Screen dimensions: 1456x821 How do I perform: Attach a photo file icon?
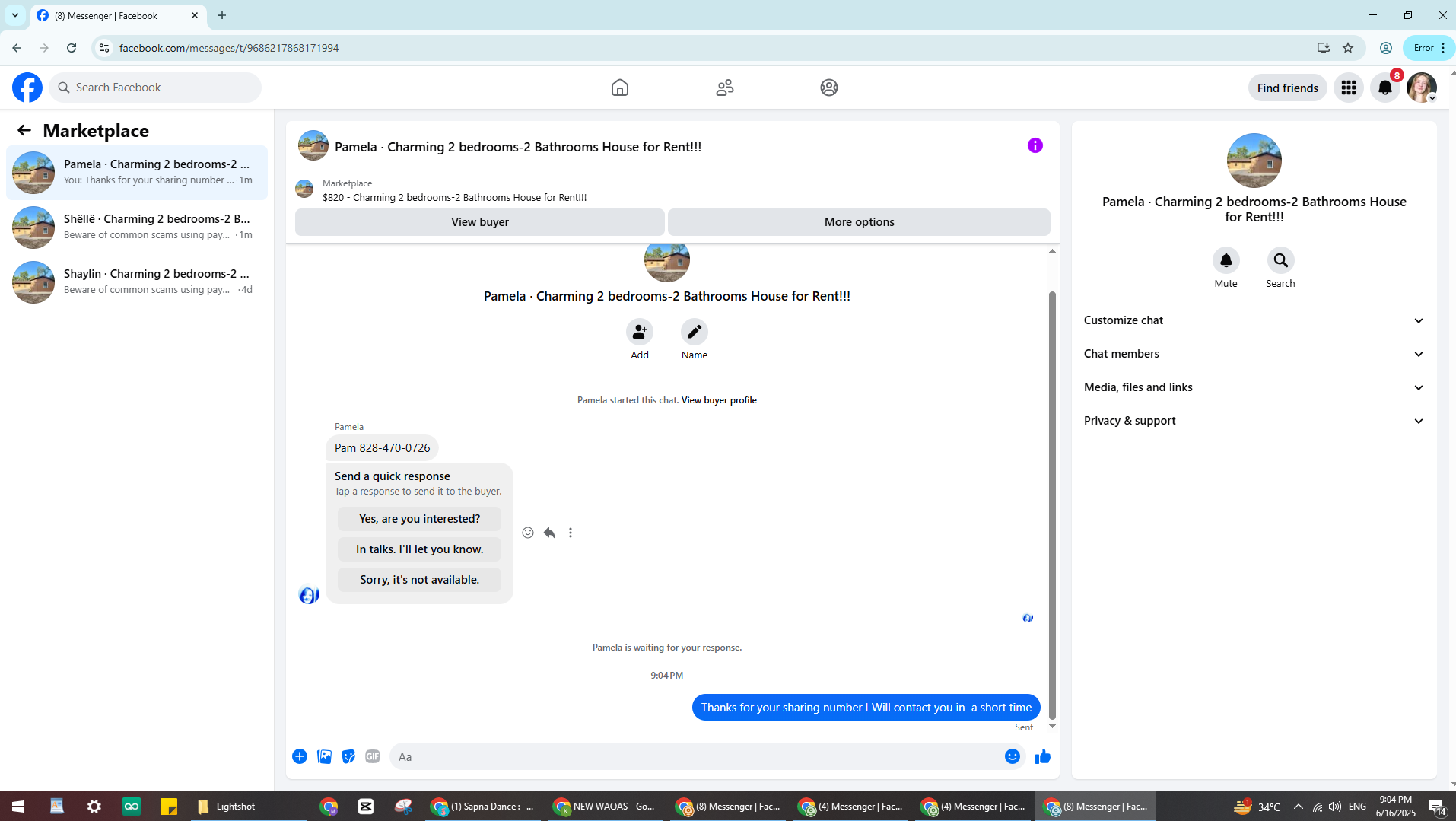coord(324,756)
